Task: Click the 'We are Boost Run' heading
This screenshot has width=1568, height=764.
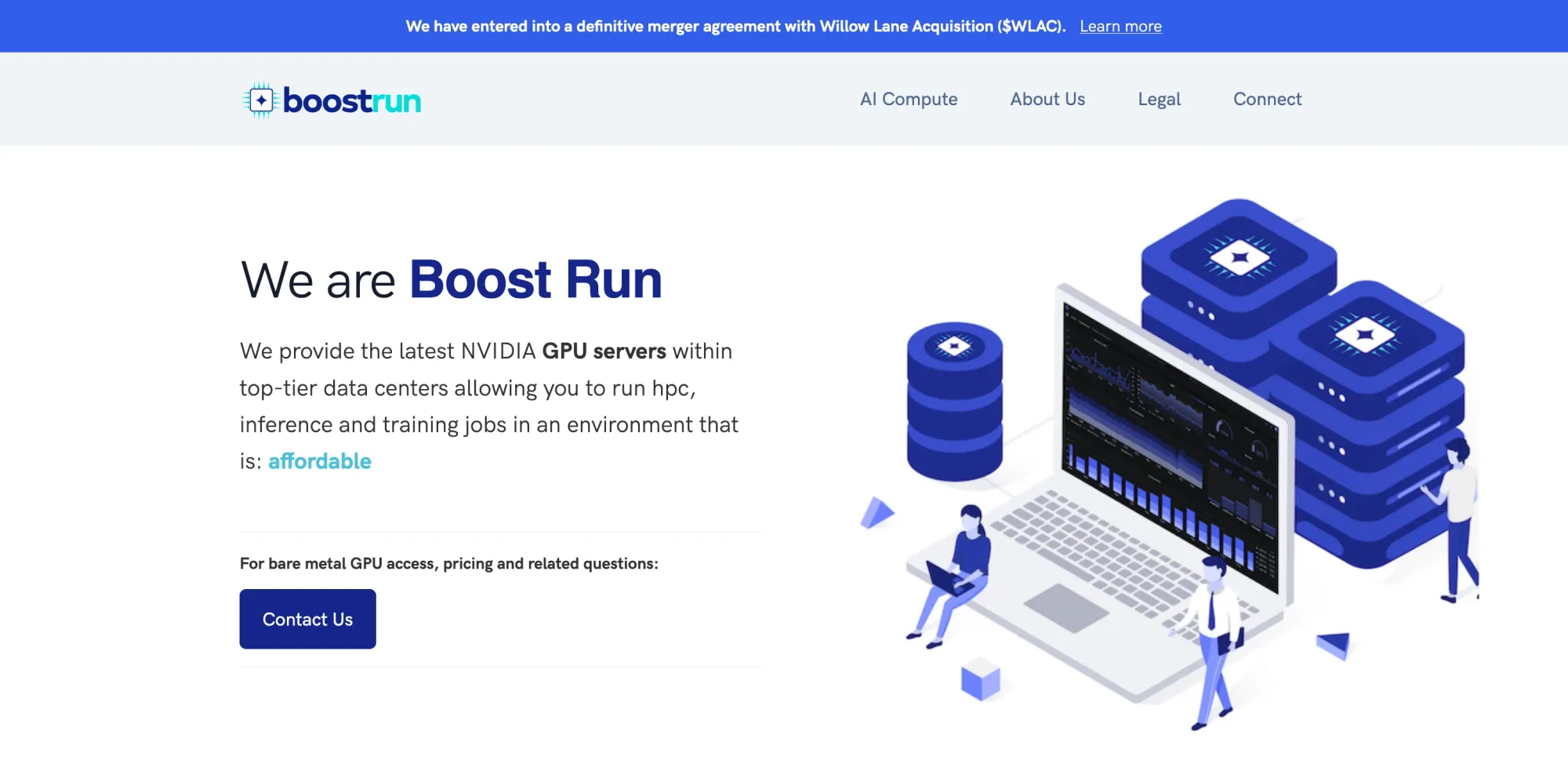Action: 451,280
